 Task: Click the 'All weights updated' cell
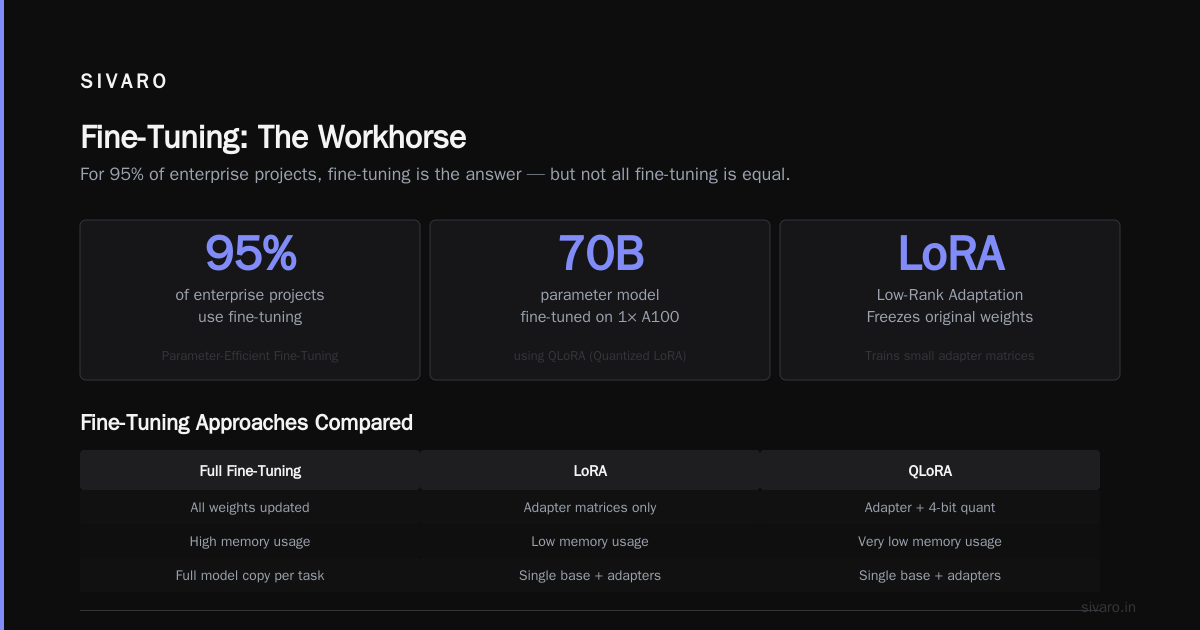[250, 507]
